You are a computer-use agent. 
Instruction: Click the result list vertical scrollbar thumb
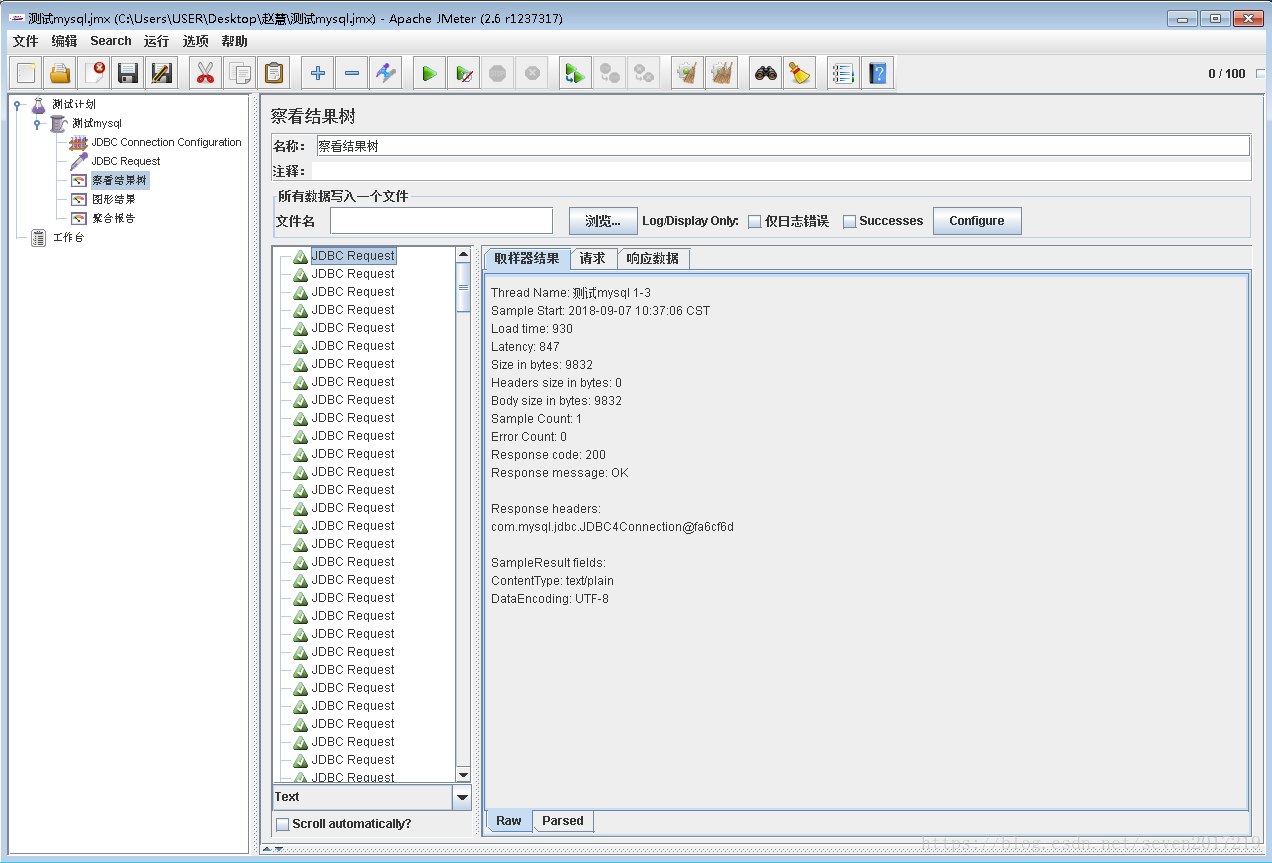point(463,288)
